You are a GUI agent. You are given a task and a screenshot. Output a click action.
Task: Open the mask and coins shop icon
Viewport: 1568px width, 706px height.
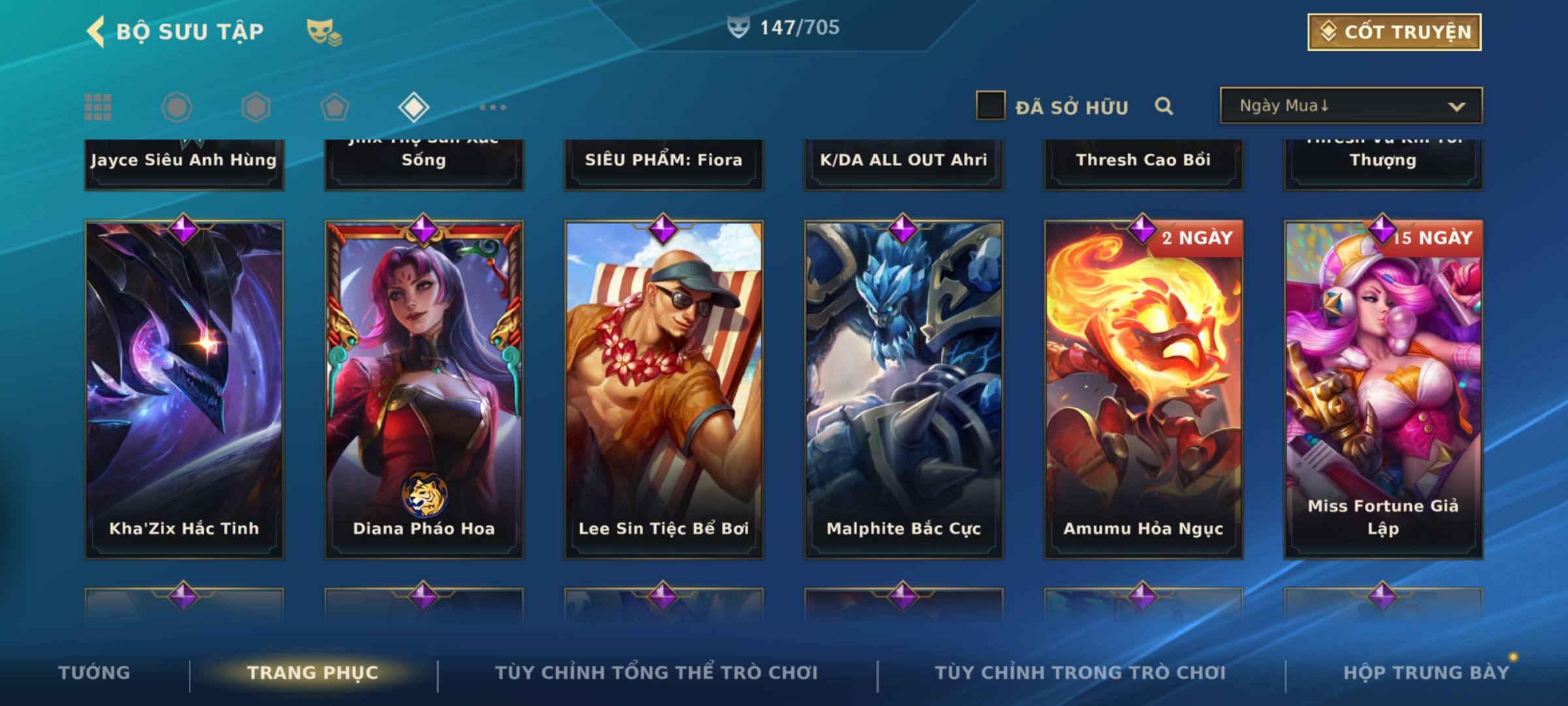[x=324, y=32]
